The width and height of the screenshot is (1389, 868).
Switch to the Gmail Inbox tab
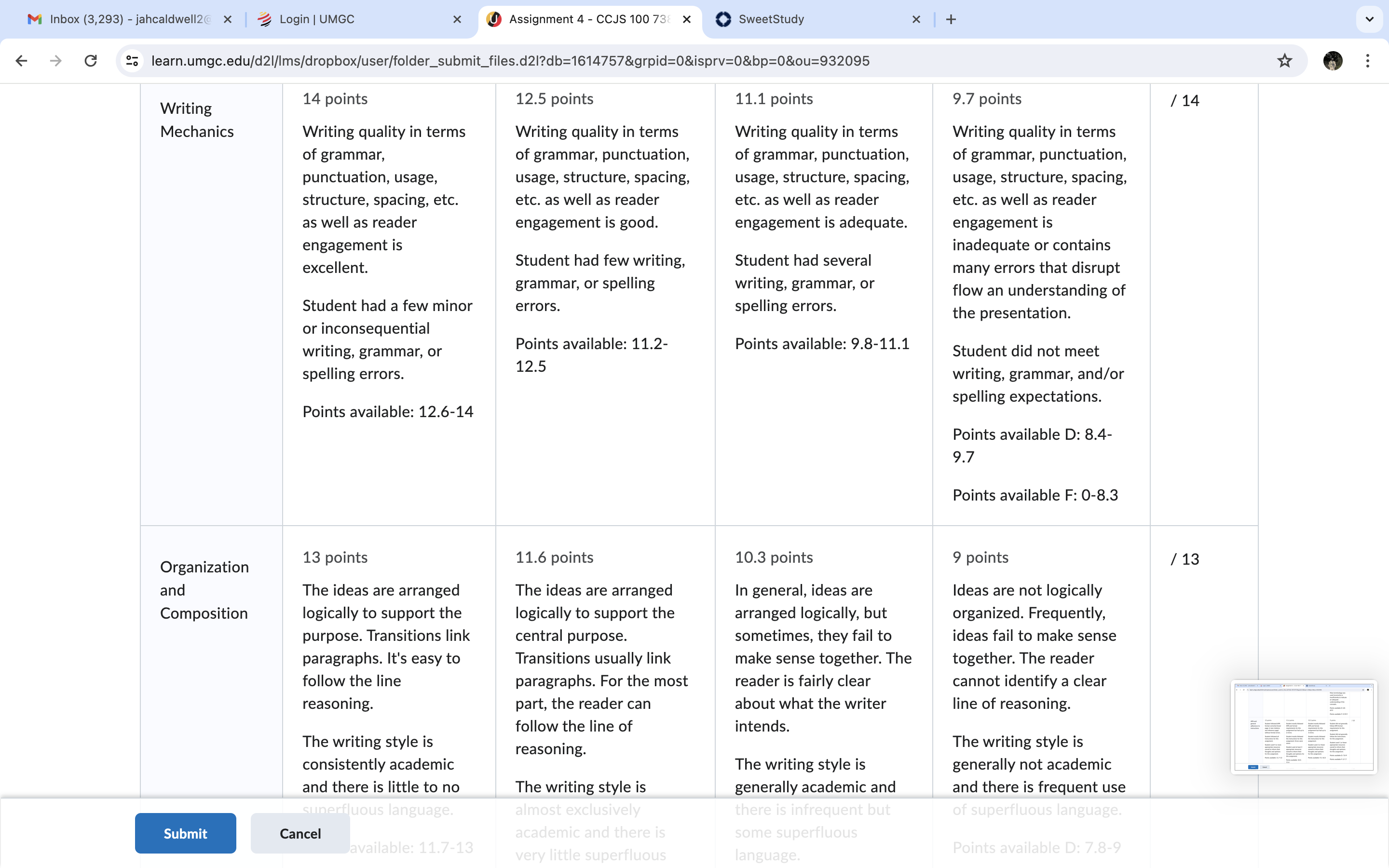click(x=130, y=19)
